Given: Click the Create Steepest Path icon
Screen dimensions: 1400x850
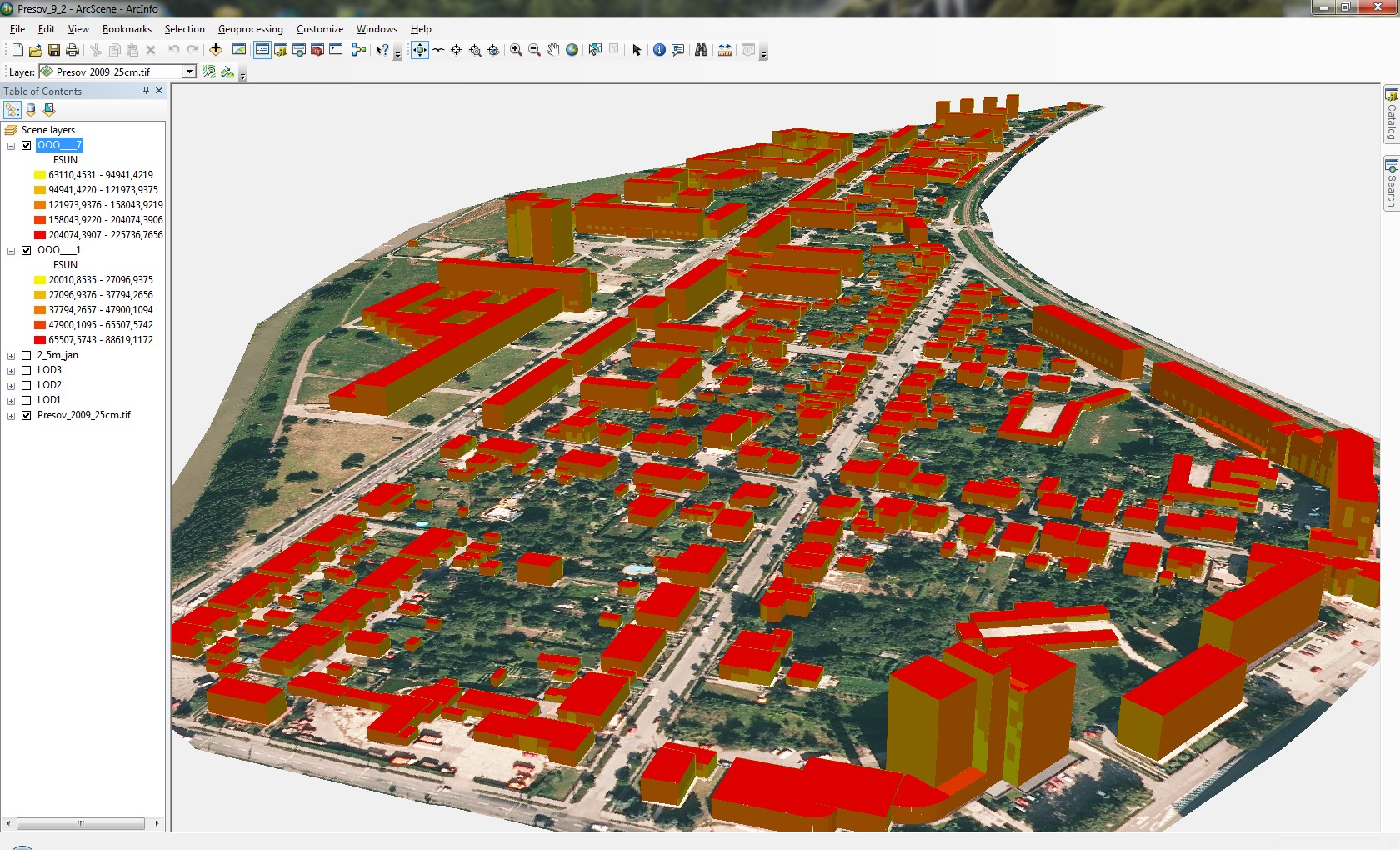Looking at the screenshot, I should click(227, 72).
